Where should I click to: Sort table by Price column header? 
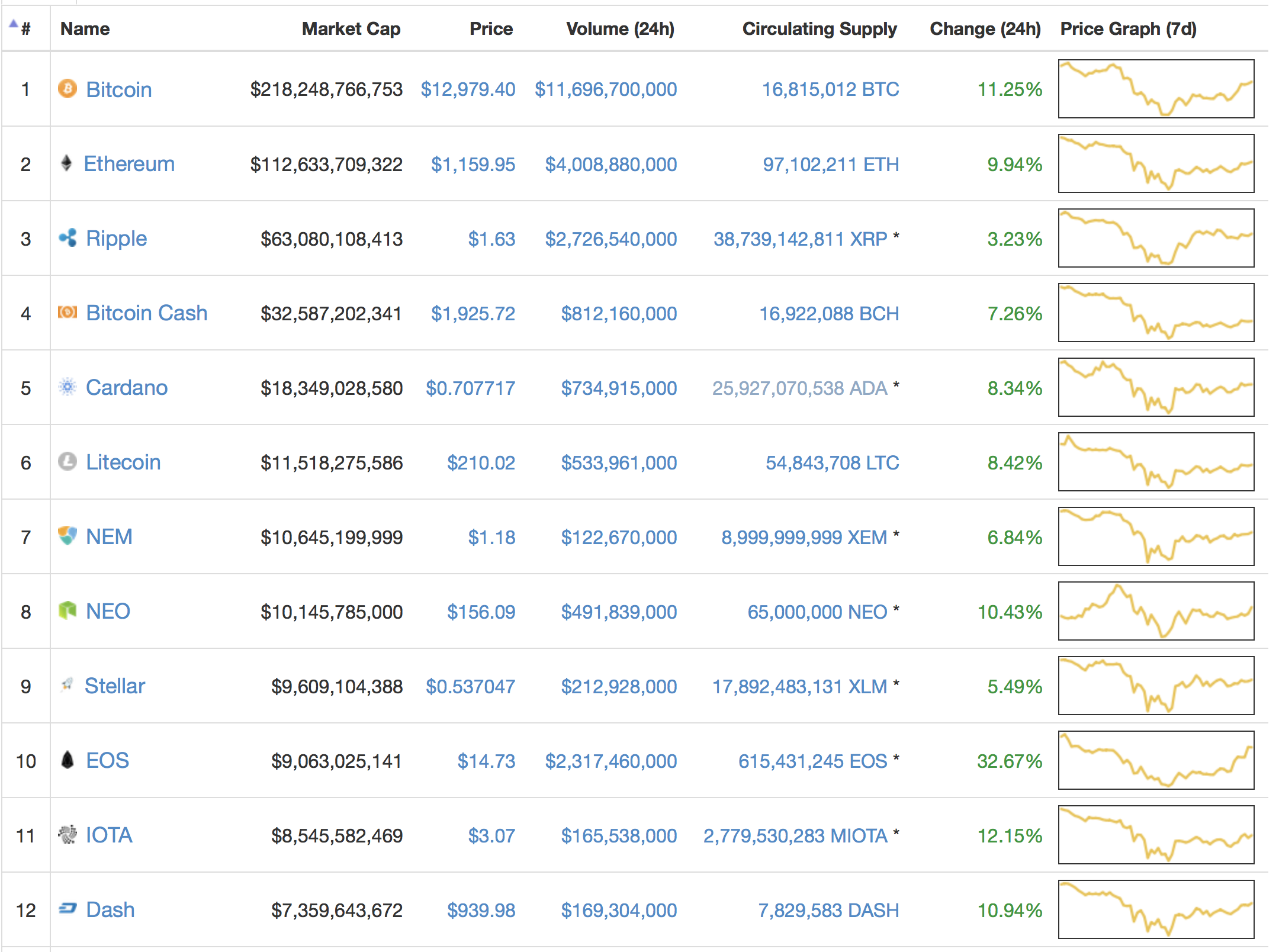[x=491, y=28]
